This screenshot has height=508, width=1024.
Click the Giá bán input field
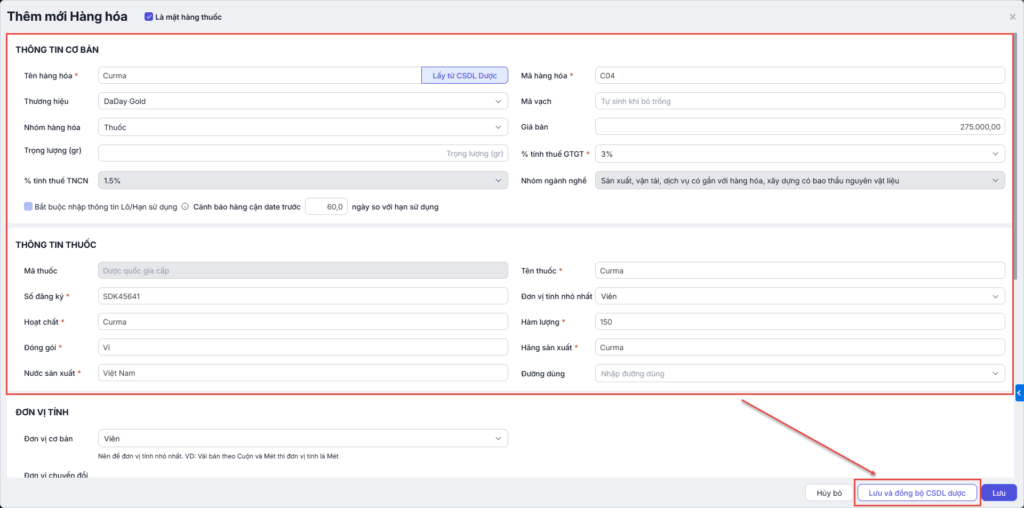(x=800, y=127)
